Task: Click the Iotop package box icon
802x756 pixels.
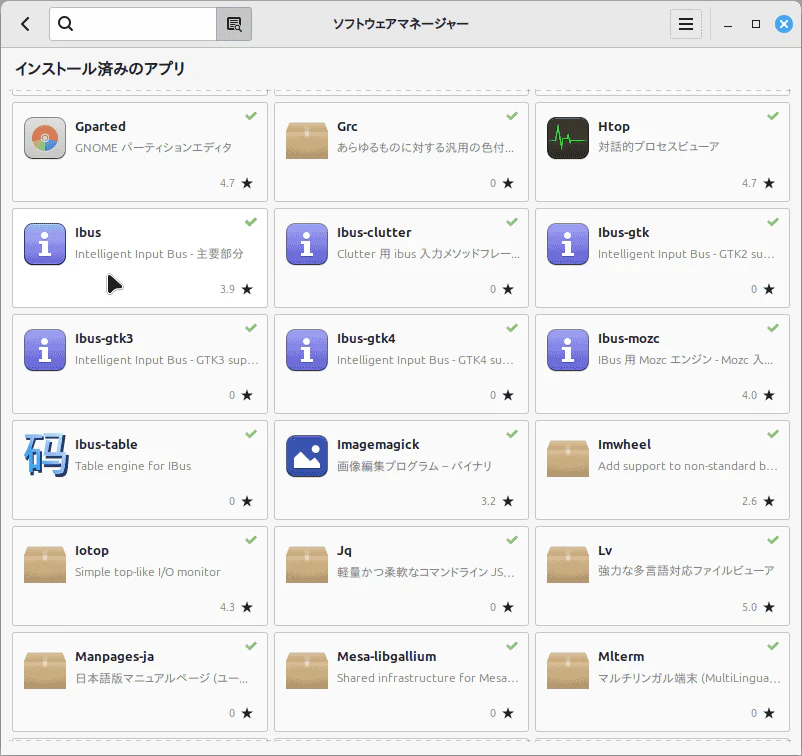Action: tap(45, 564)
